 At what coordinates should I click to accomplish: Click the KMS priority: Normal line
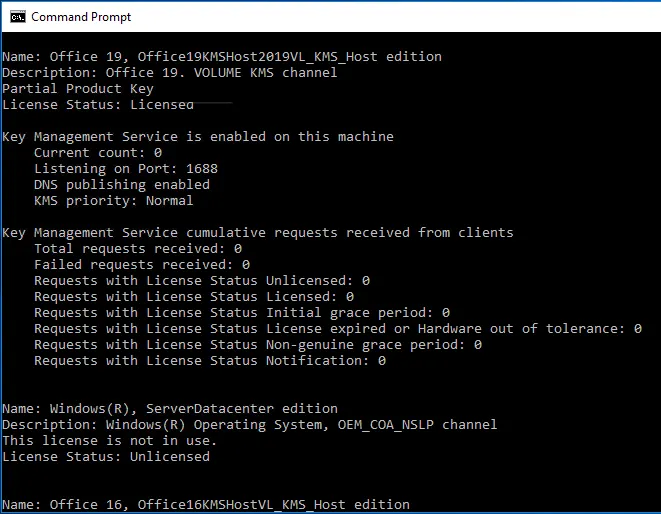tap(114, 201)
